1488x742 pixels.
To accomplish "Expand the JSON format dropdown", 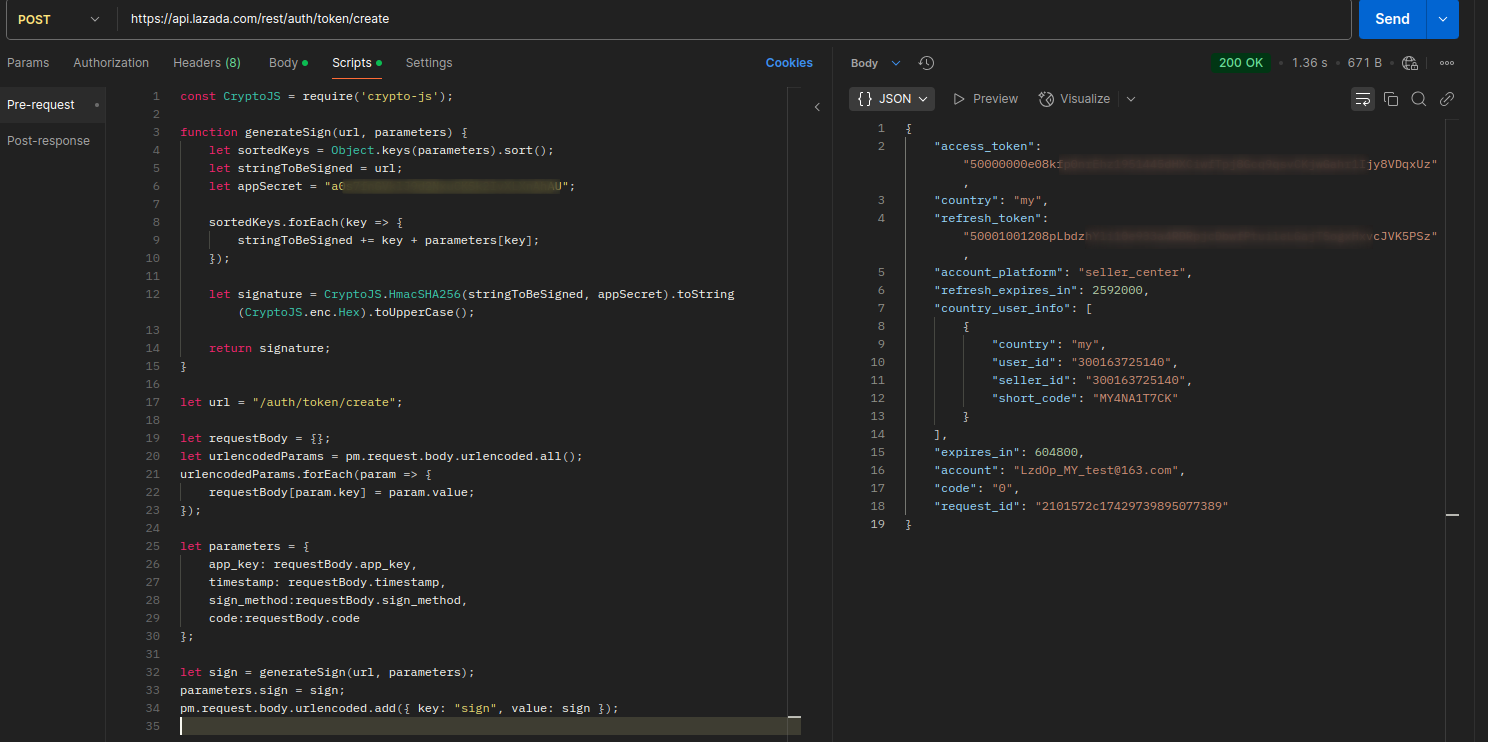I will point(892,99).
